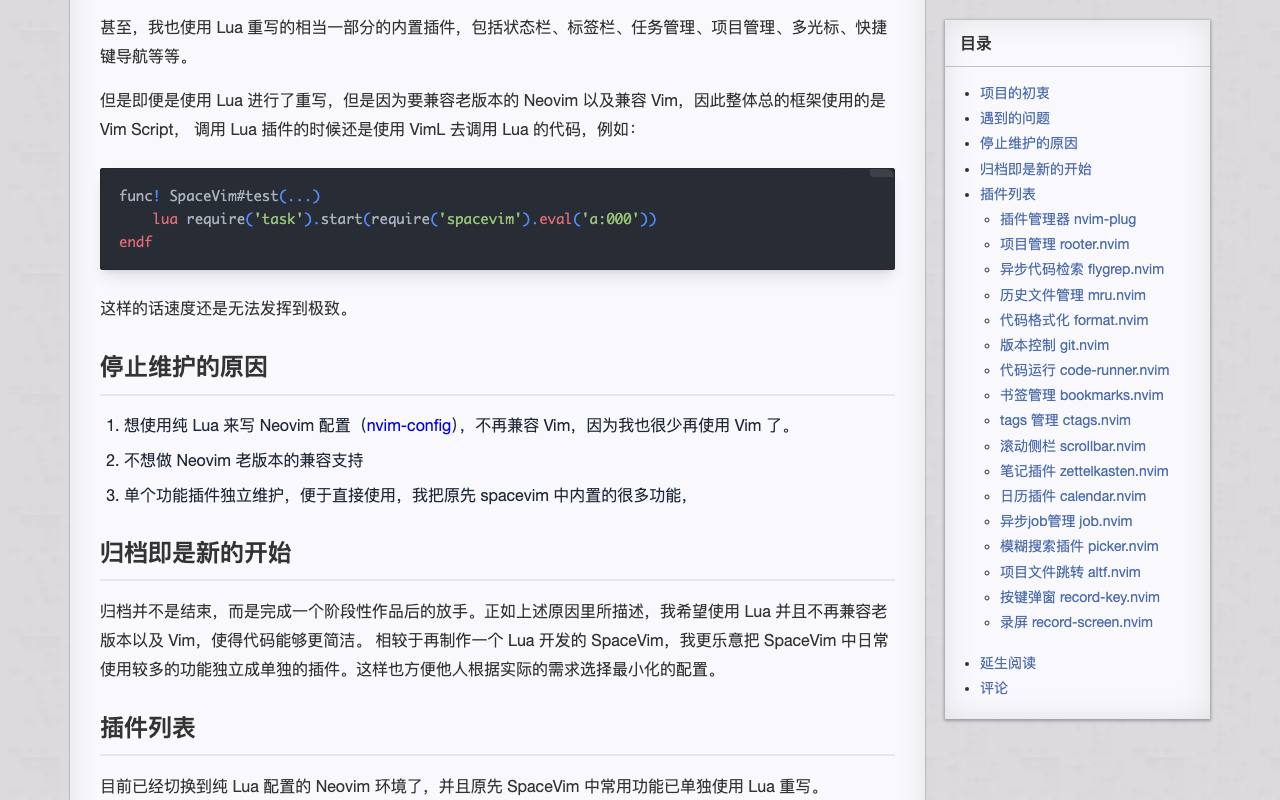Jump to 项目的初衷 in table of contents
The width and height of the screenshot is (1280, 800).
1015,93
